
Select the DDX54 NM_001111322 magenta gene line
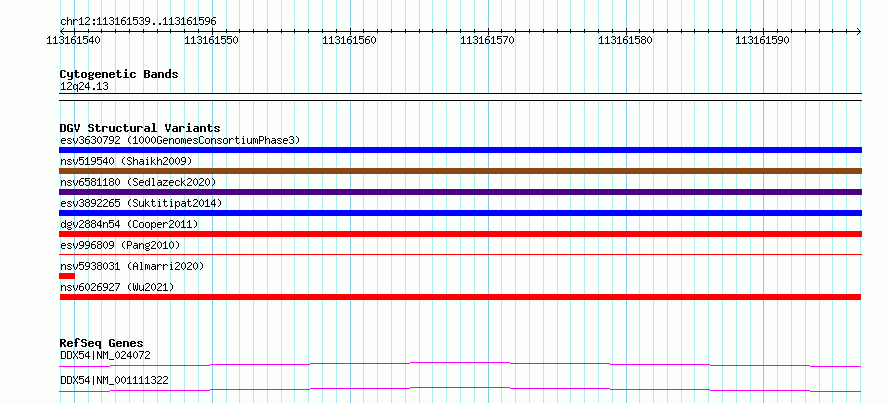(460, 389)
